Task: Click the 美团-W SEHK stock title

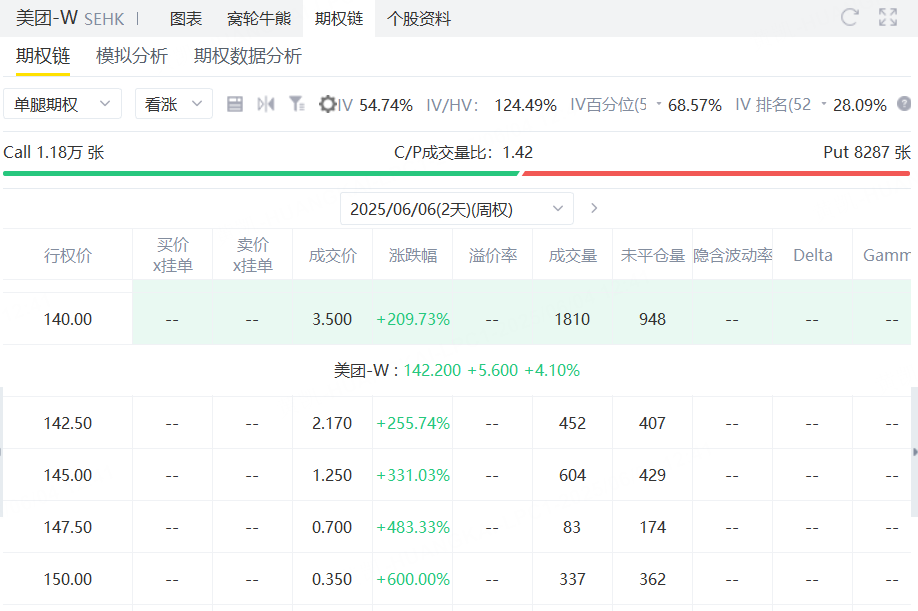Action: [x=70, y=18]
